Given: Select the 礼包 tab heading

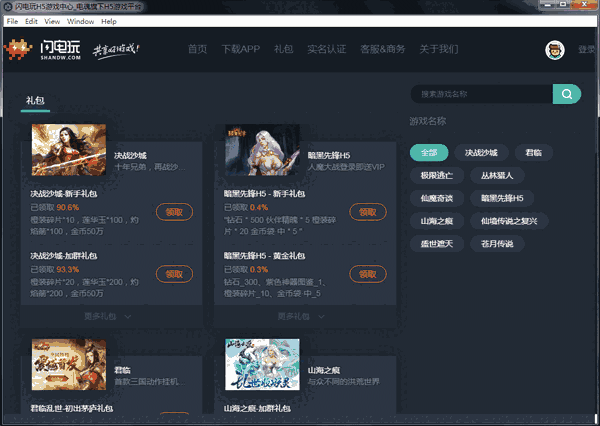Looking at the screenshot, I should point(35,101).
